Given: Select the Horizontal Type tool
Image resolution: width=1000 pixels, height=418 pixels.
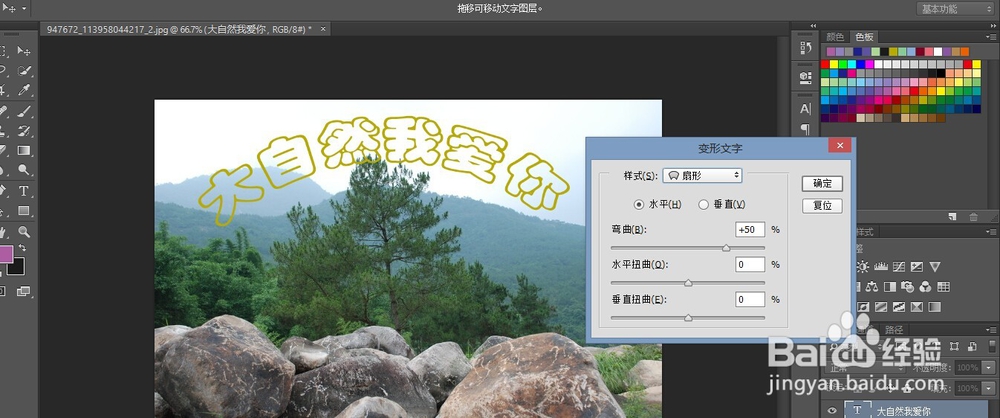Looking at the screenshot, I should coord(24,191).
